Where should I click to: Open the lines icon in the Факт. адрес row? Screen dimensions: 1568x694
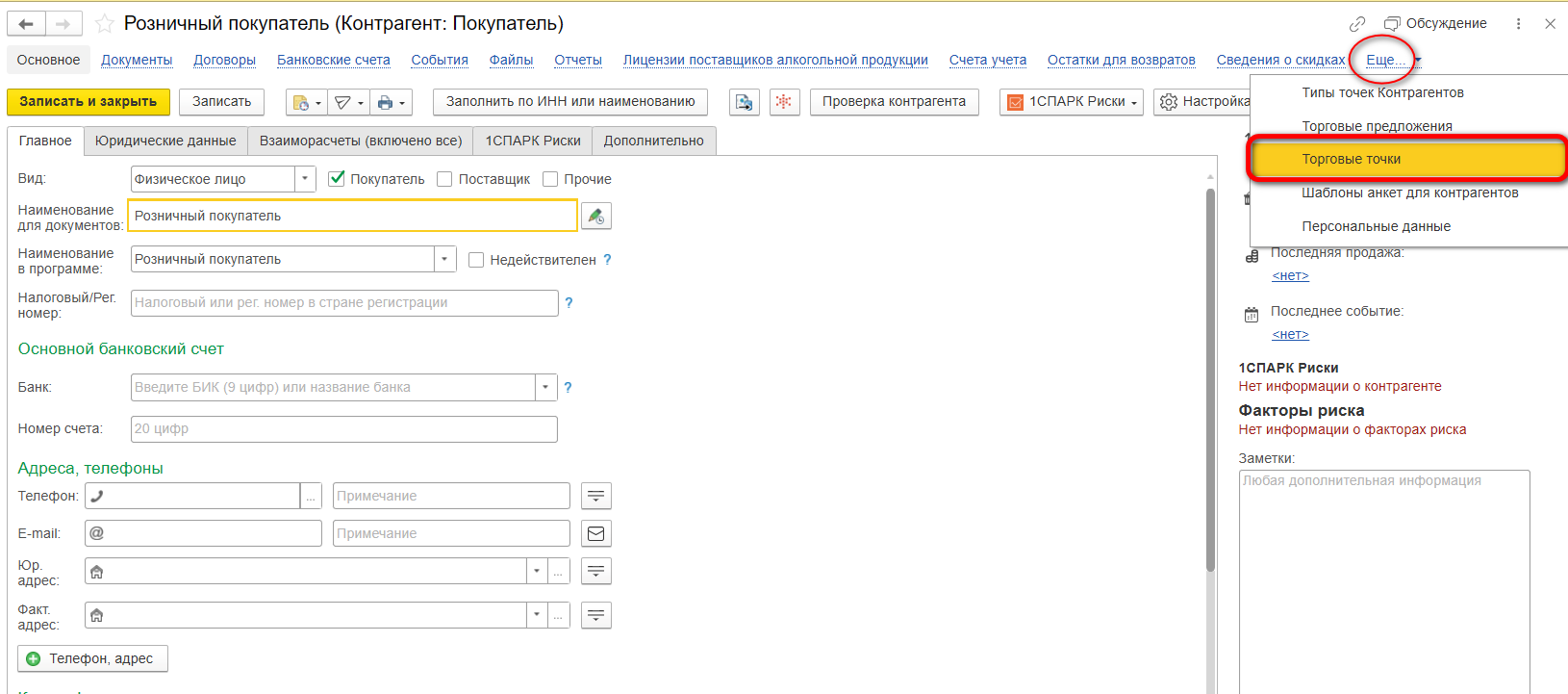pos(596,615)
